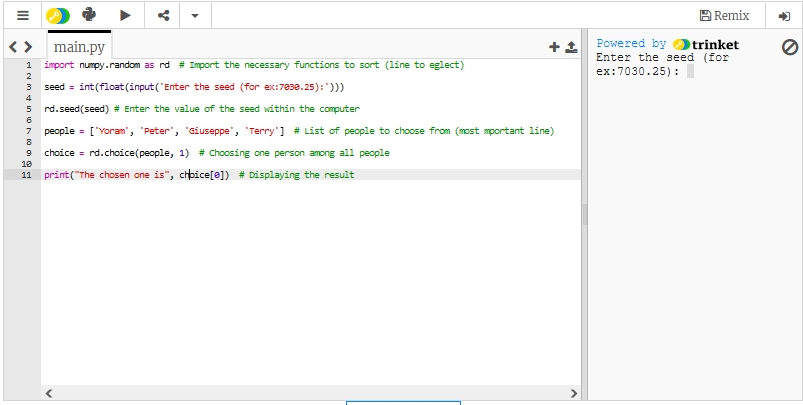Open the share options icon
This screenshot has height=405, width=803.
[163, 15]
